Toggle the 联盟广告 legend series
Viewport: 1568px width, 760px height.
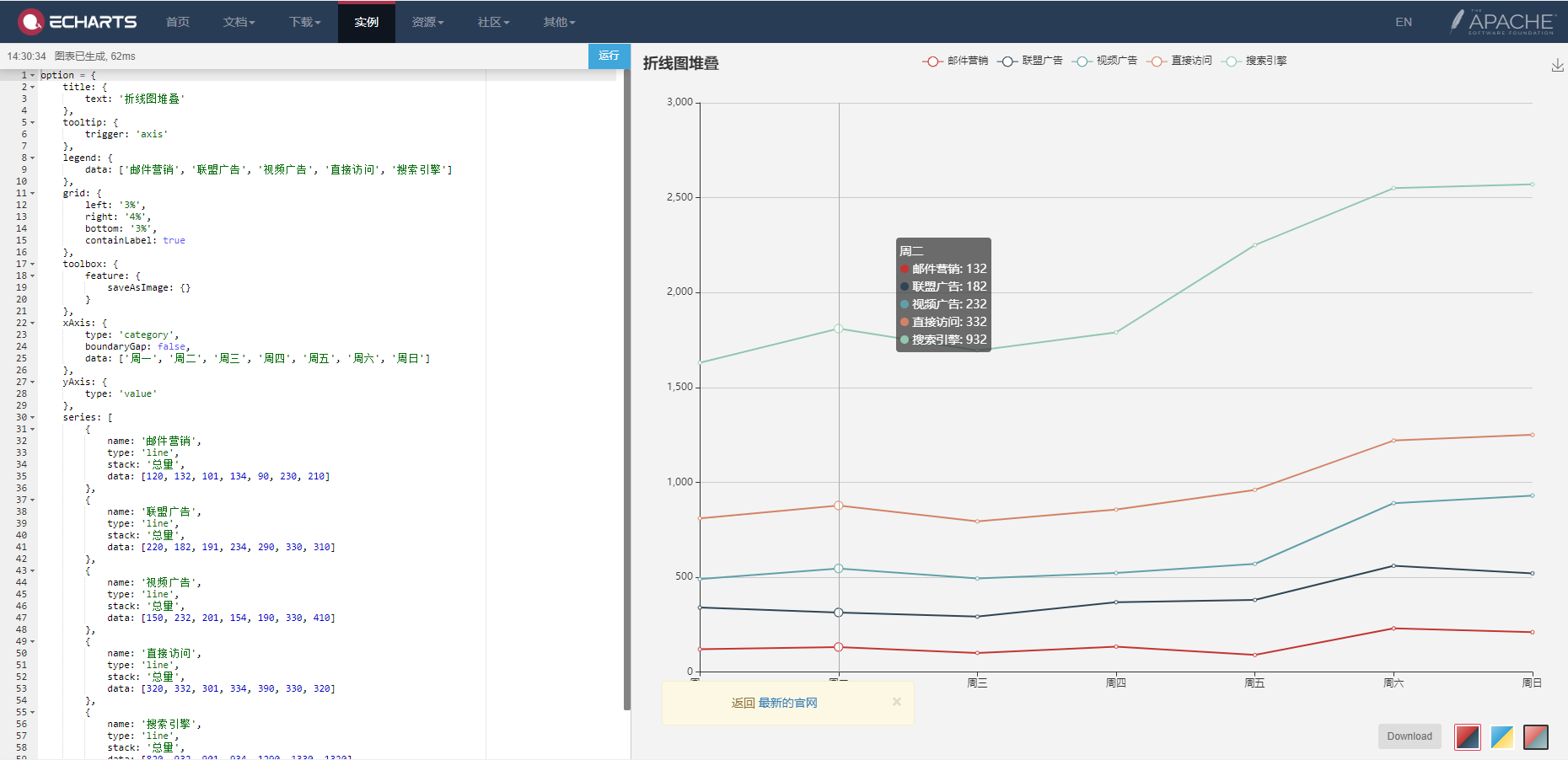[1030, 61]
